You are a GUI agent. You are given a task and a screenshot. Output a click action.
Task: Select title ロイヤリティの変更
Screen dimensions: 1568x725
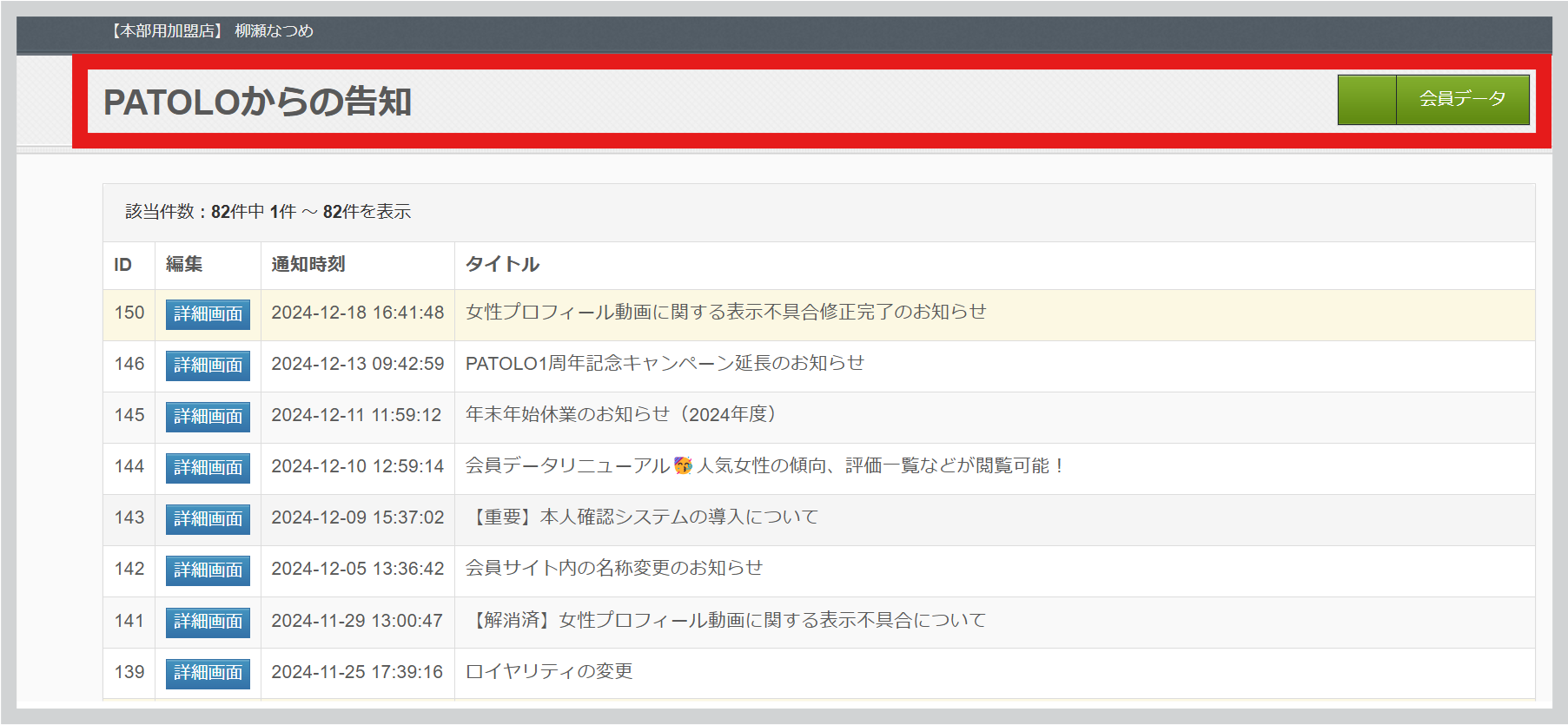(549, 672)
